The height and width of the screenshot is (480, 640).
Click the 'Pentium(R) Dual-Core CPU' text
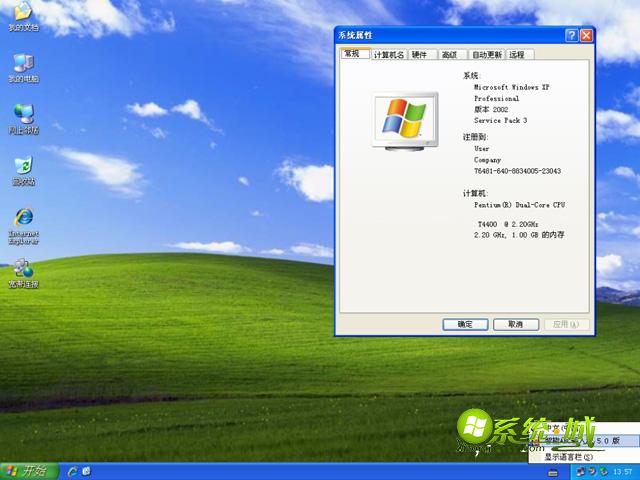coord(520,205)
